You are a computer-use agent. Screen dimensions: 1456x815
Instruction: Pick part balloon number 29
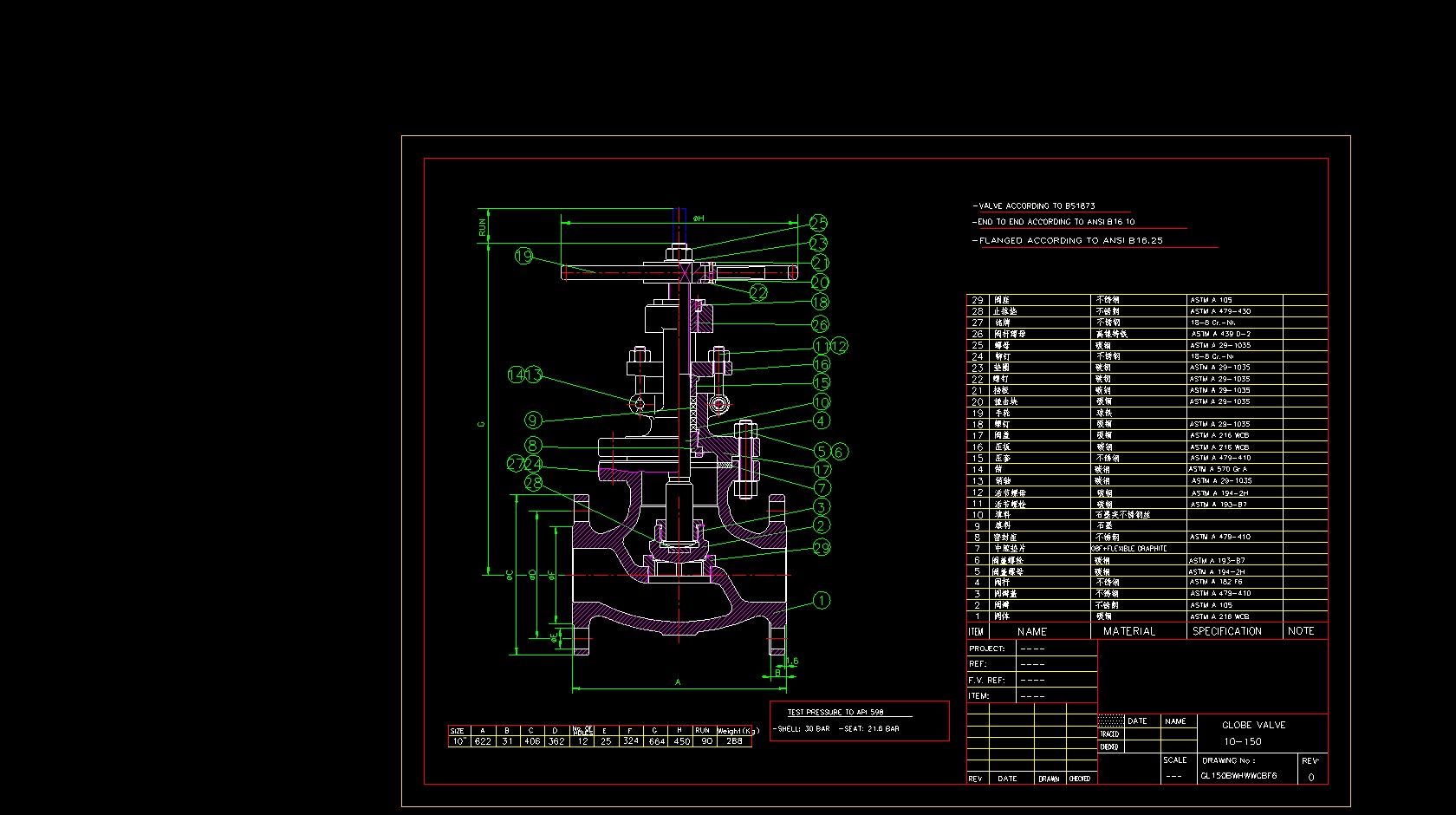pyautogui.click(x=822, y=547)
